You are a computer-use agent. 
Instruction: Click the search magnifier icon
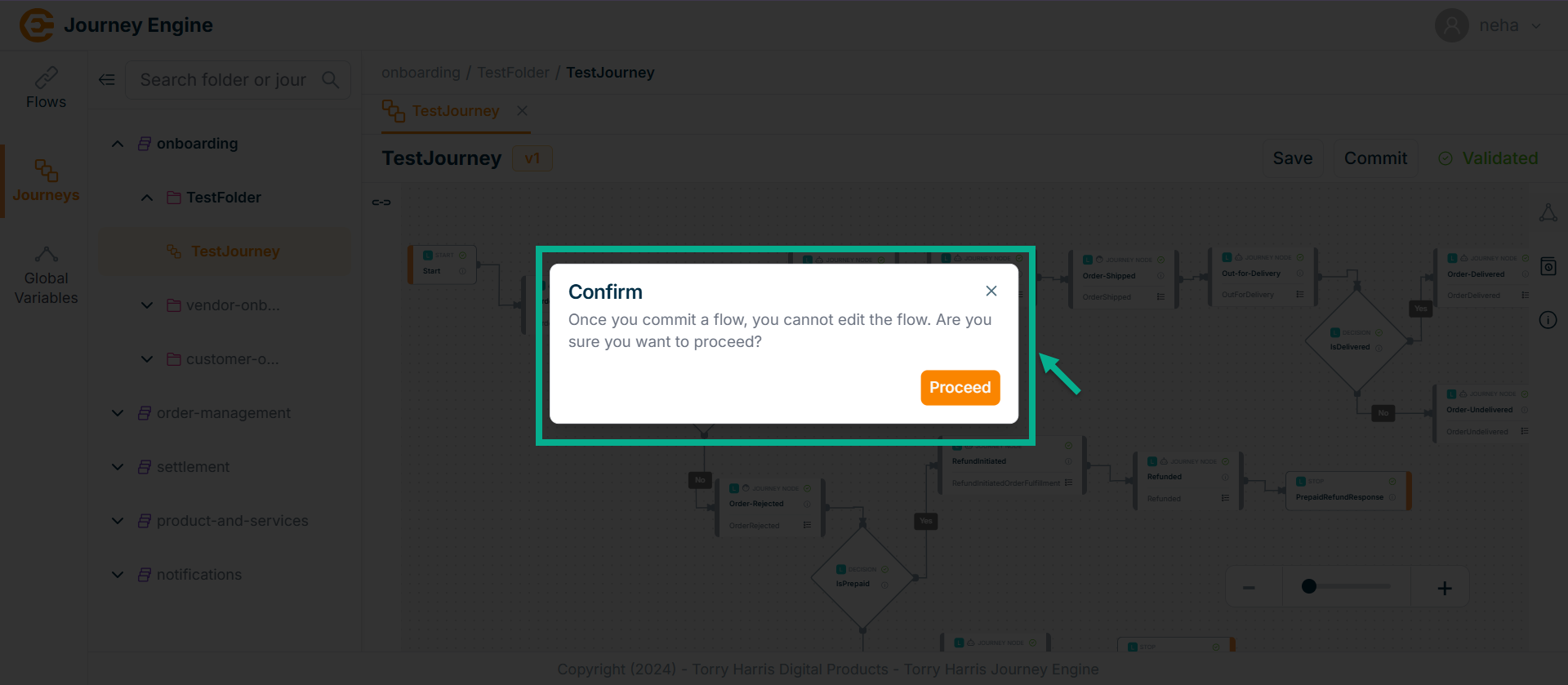pos(330,80)
